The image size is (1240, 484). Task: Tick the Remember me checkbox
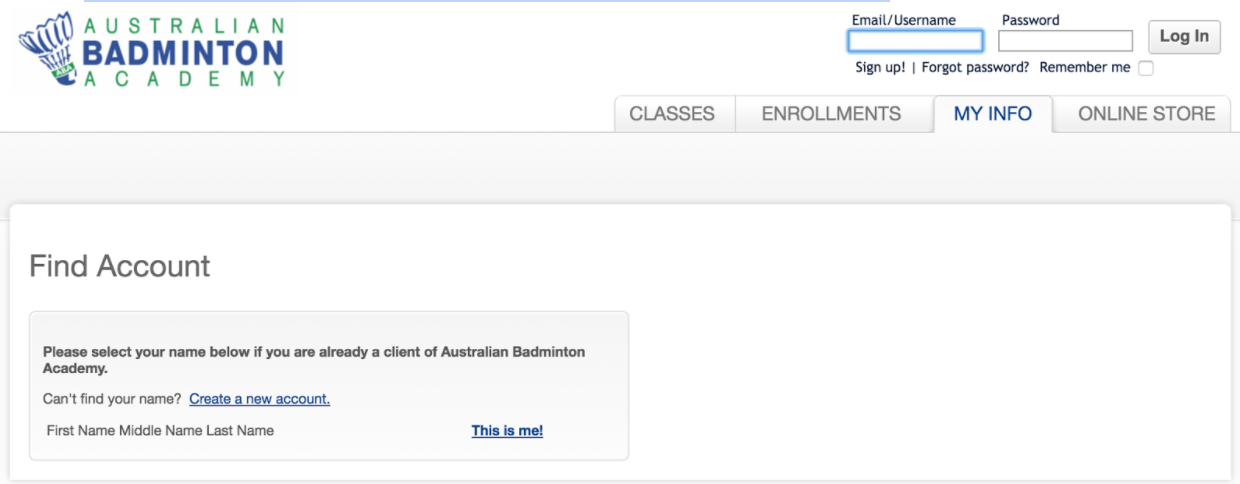(1146, 68)
